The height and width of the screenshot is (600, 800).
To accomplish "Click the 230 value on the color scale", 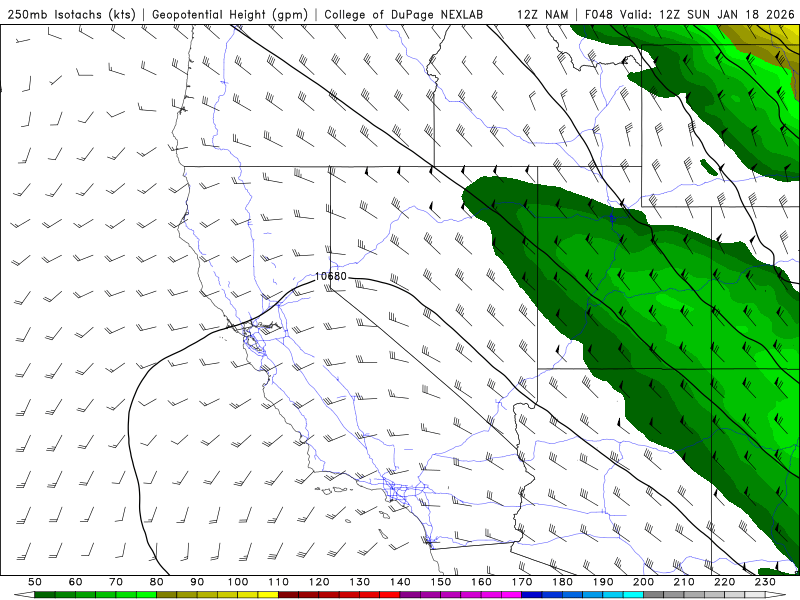I will [x=765, y=582].
